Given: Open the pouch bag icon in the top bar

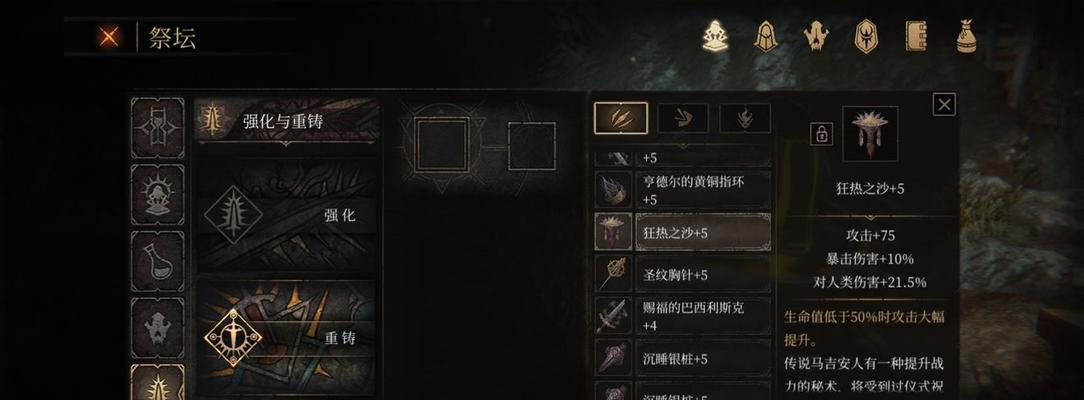Looking at the screenshot, I should (x=966, y=36).
